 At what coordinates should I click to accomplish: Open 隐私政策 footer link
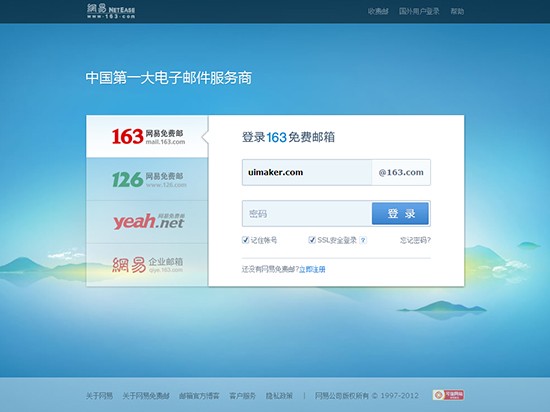pyautogui.click(x=279, y=396)
